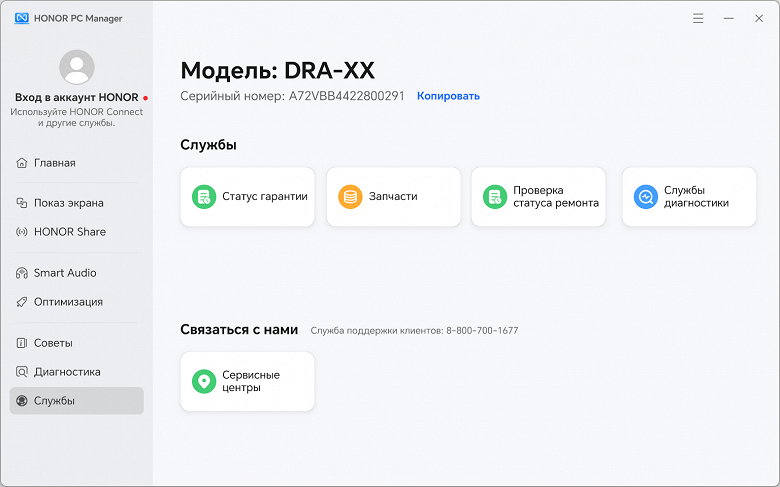Click the user avatar profile picture
780x487 pixels.
click(77, 67)
